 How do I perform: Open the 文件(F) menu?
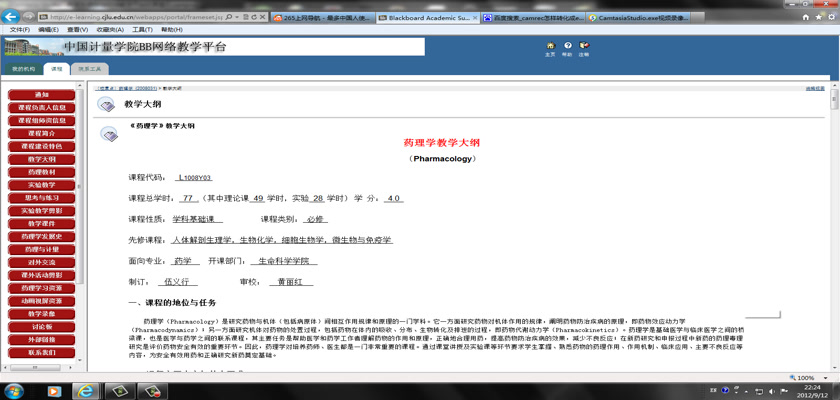[19, 30]
